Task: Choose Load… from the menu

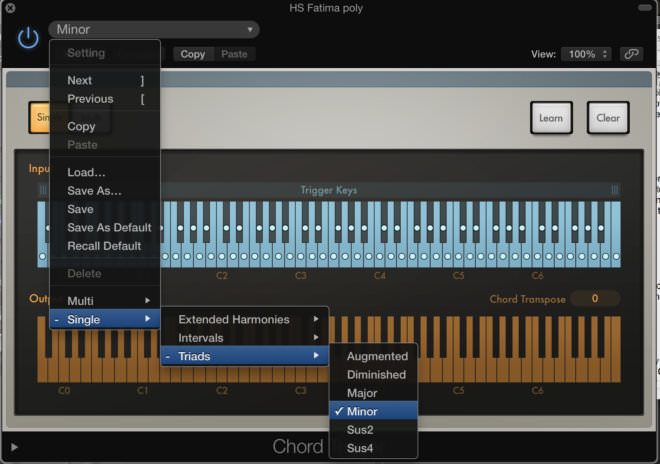Action: click(105, 172)
